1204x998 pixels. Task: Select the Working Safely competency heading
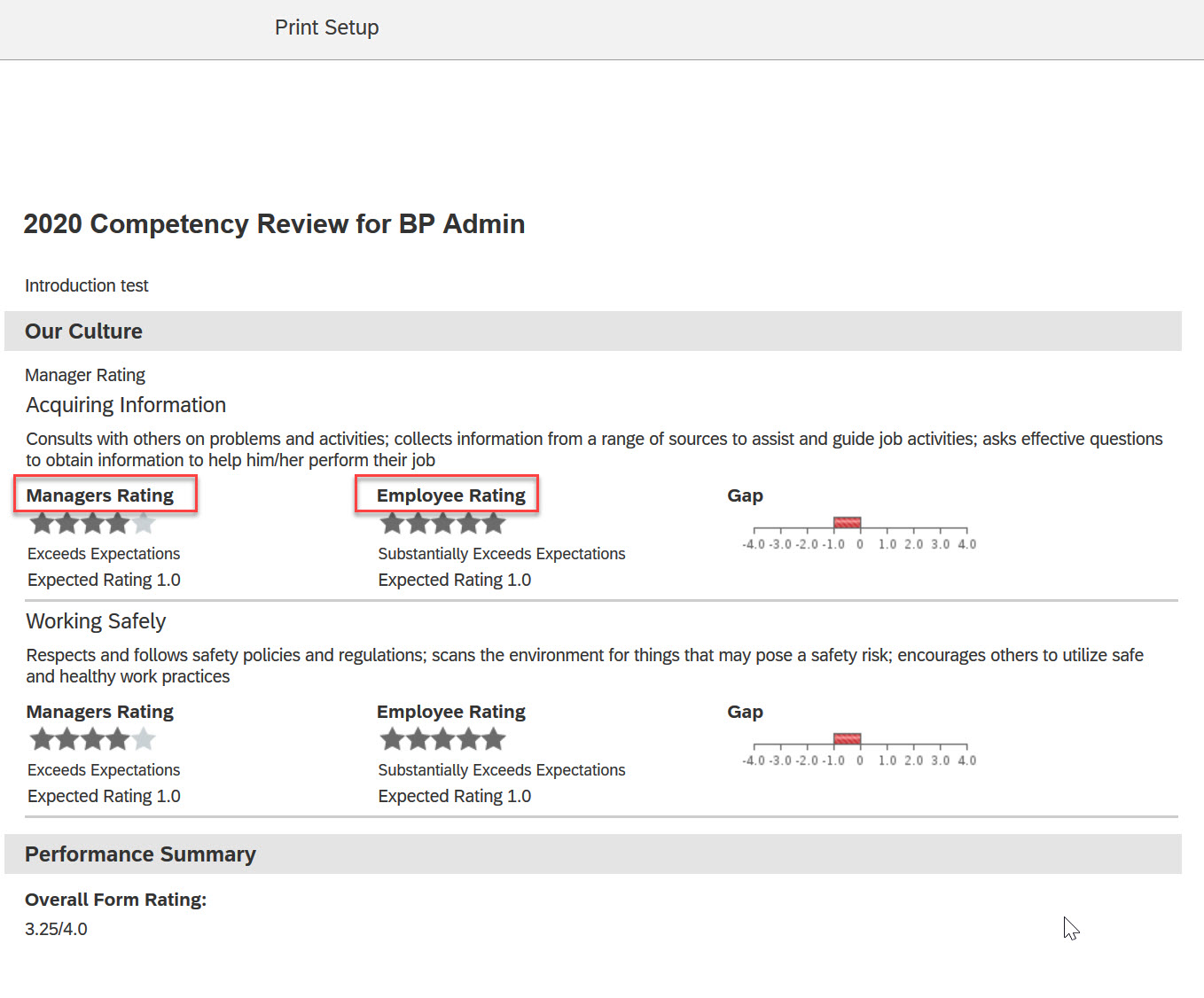(96, 621)
